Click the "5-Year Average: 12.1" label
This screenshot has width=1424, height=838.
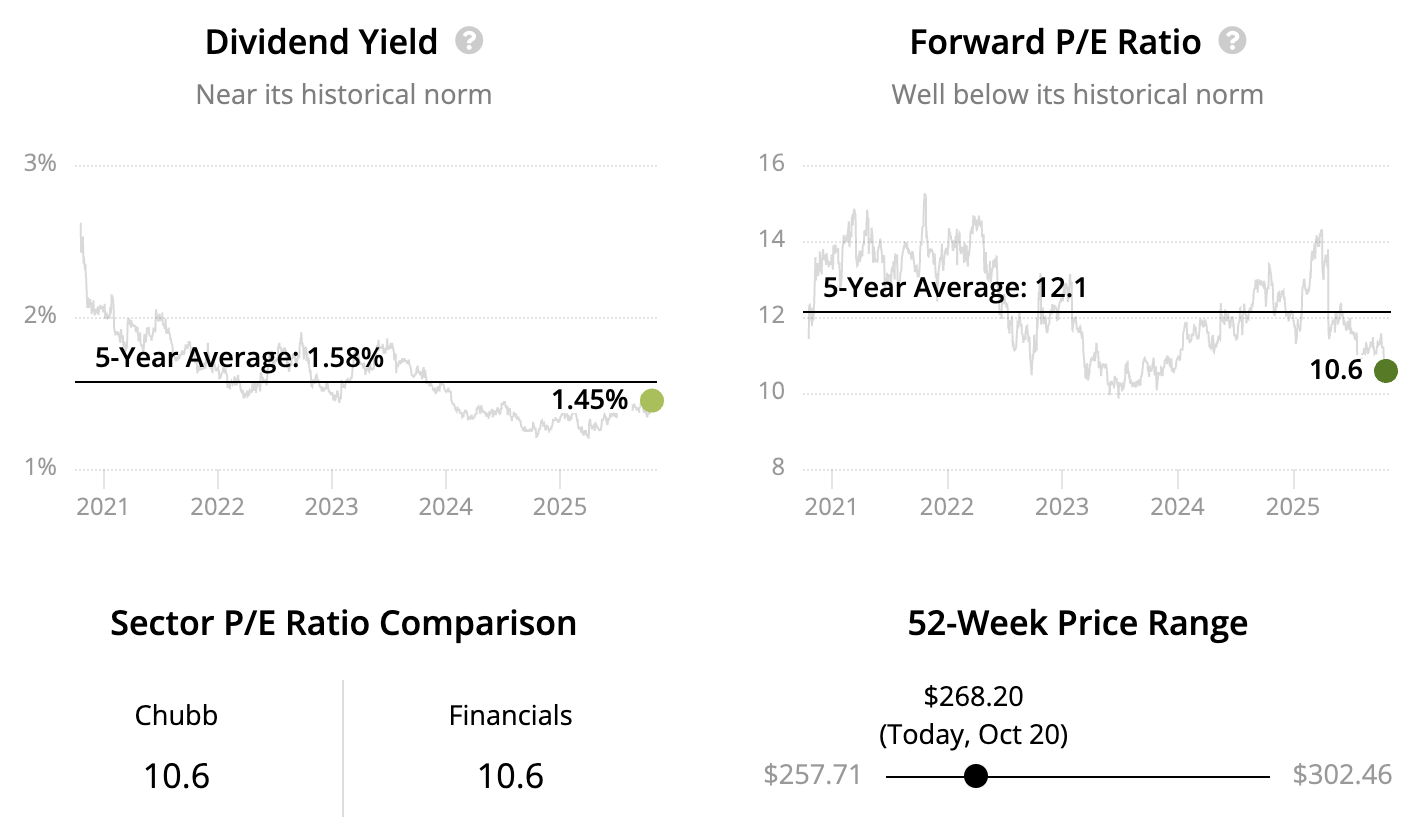point(955,289)
